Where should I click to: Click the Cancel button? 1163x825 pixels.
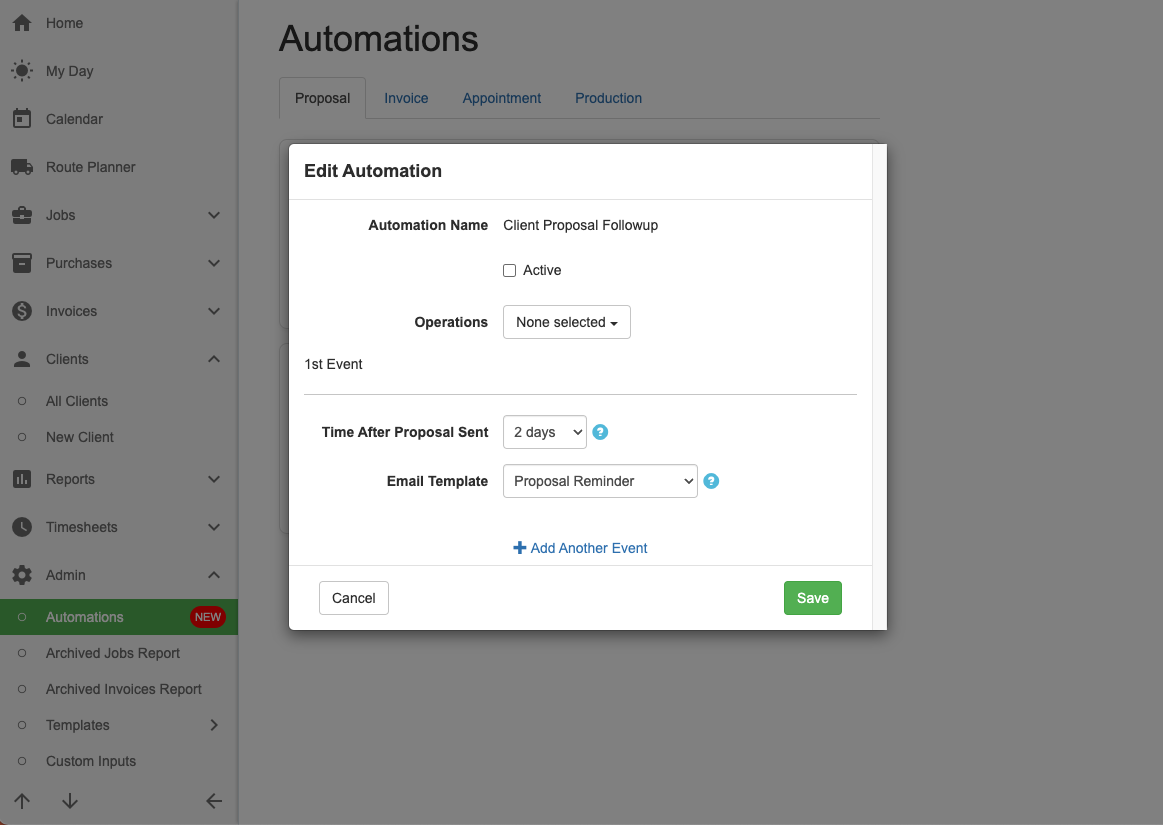pyautogui.click(x=353, y=598)
